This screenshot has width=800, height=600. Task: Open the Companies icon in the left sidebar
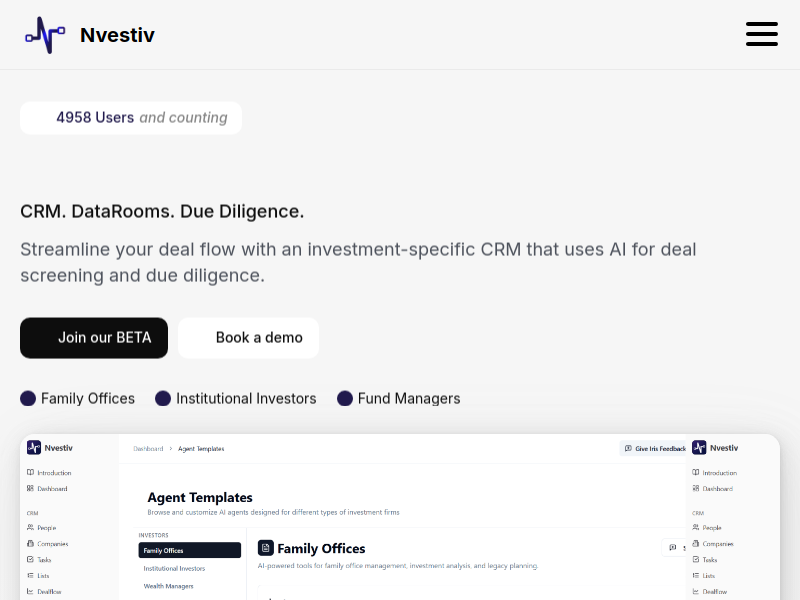(31, 544)
